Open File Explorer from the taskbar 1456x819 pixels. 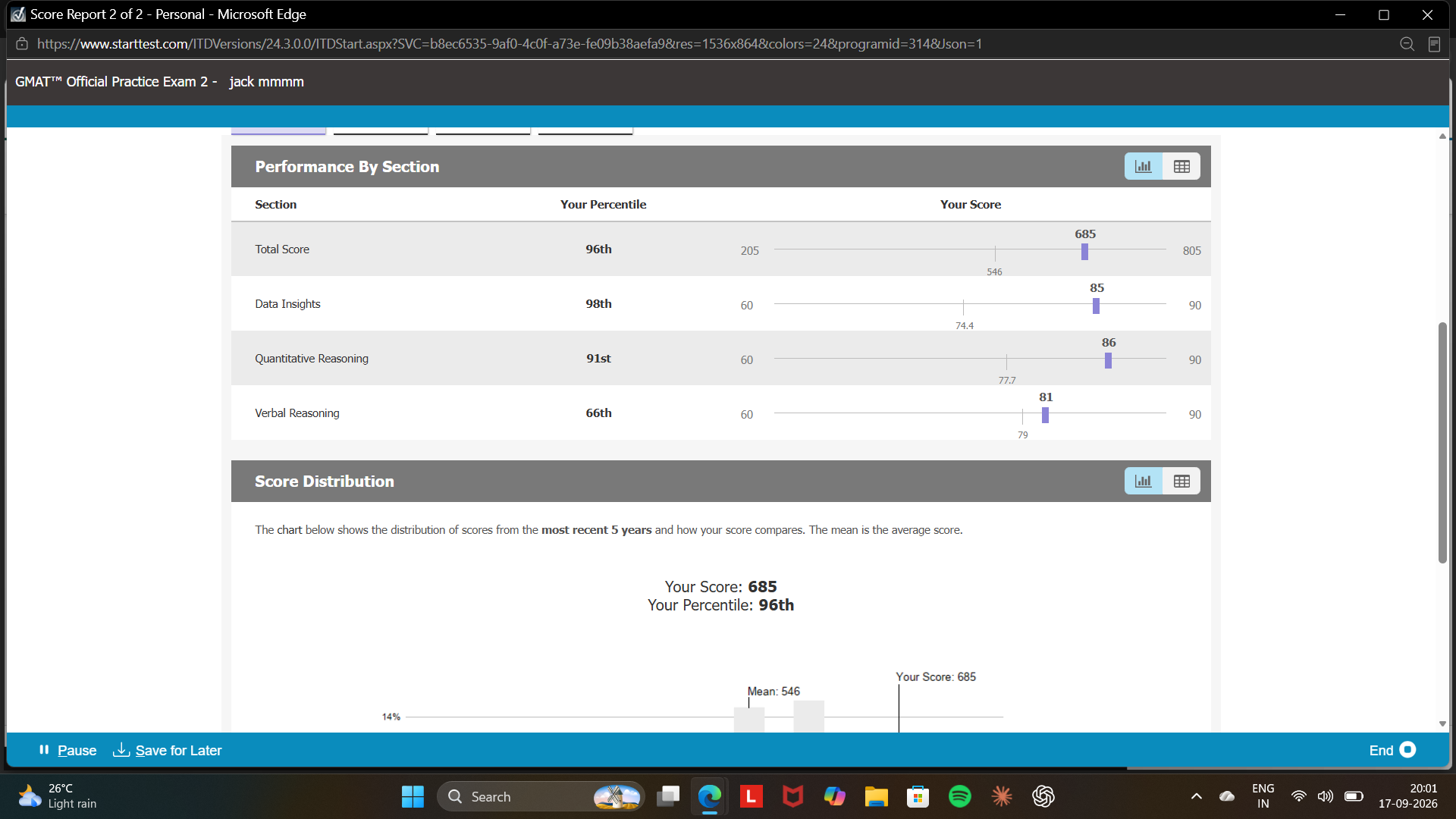click(876, 796)
